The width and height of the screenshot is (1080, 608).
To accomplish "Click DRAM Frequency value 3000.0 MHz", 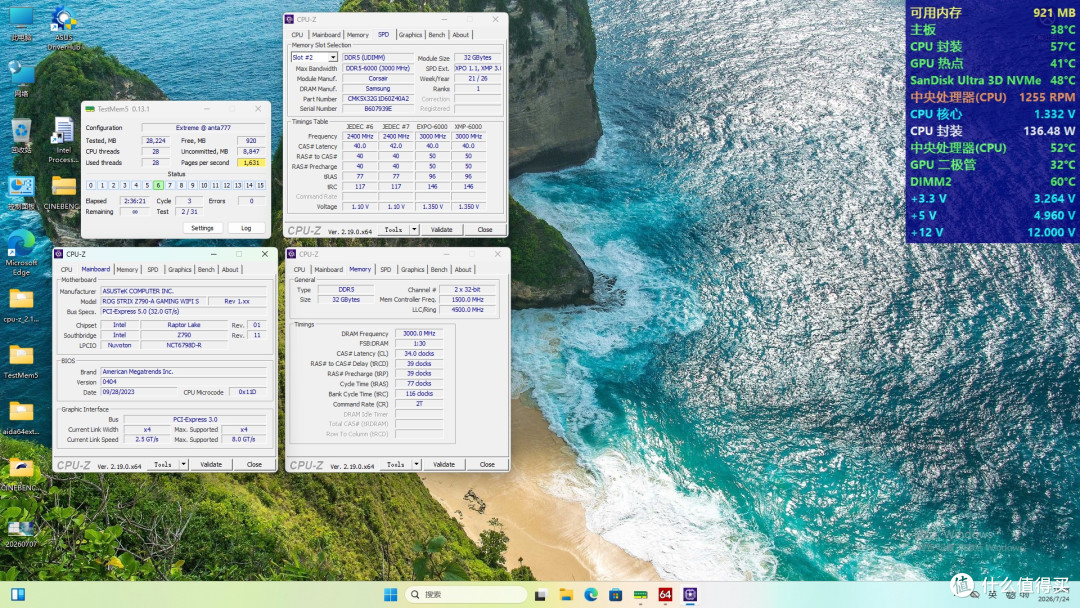I will 419,333.
